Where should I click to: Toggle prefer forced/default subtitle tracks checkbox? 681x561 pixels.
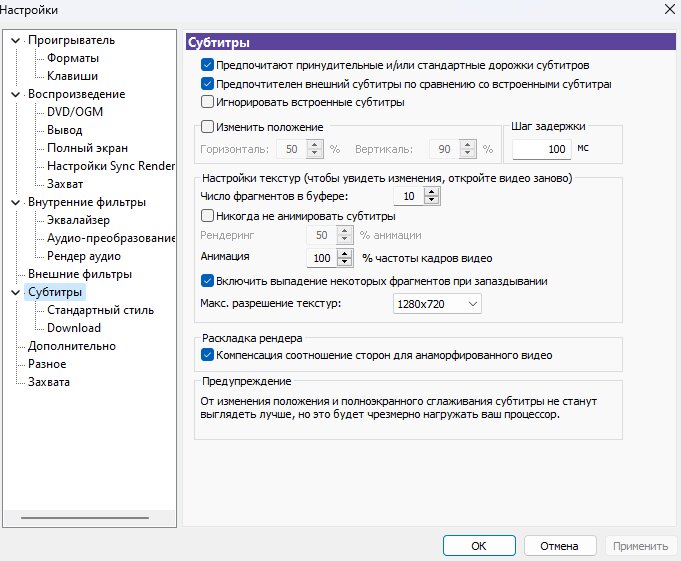(x=207, y=65)
